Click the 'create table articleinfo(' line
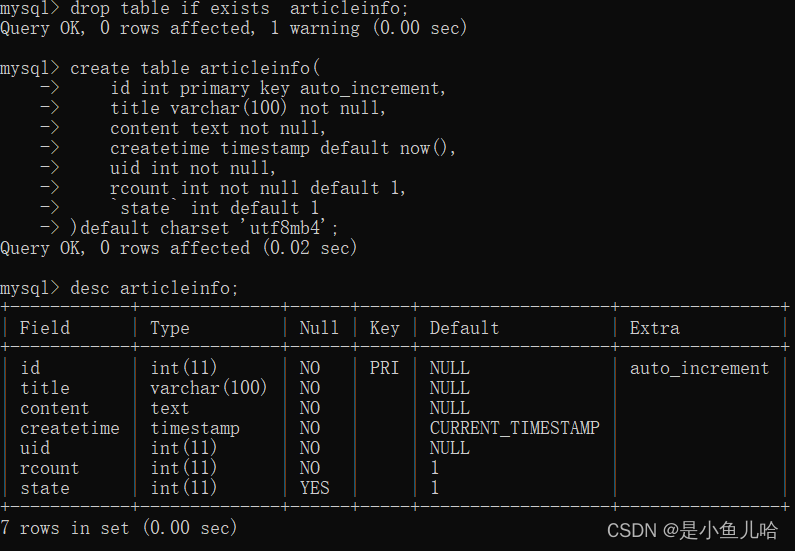Image resolution: width=795 pixels, height=551 pixels. coord(160,68)
